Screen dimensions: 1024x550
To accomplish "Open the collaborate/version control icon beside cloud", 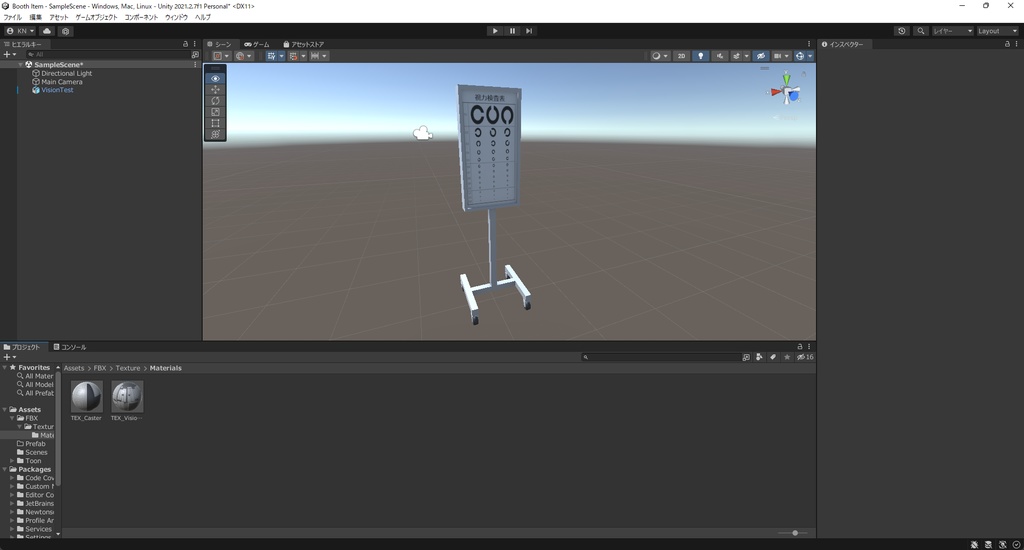I will 65,31.
